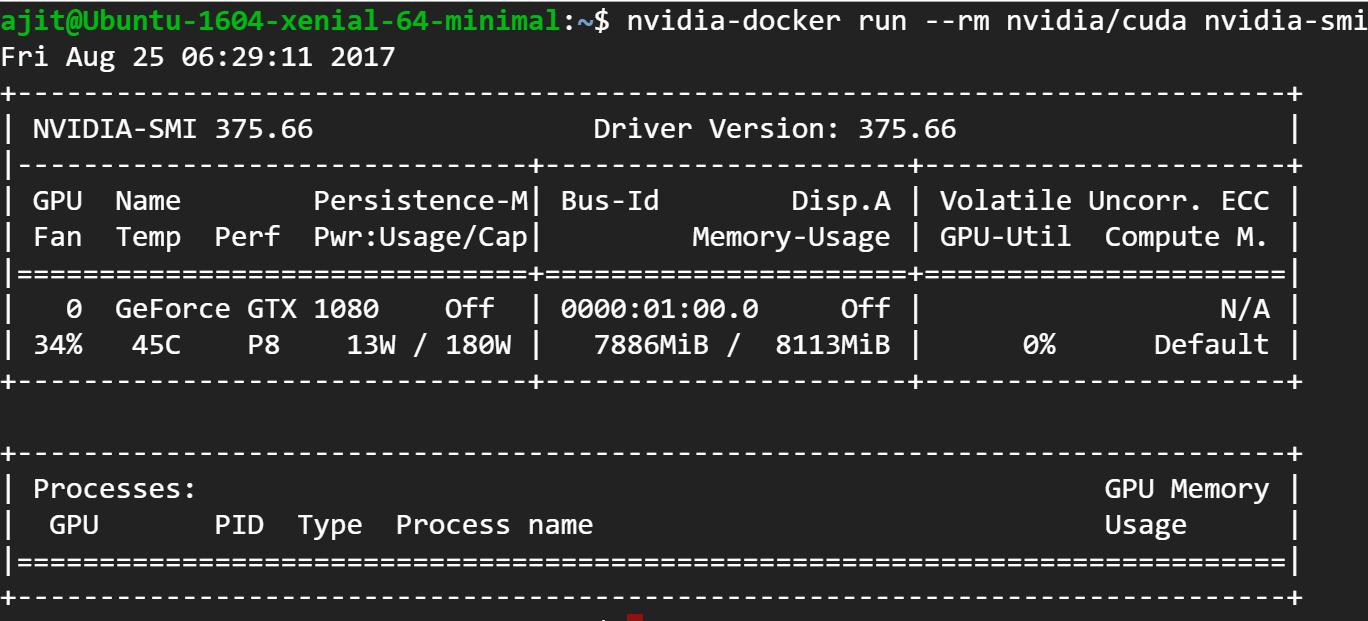
Task: Click the 45C temperature value
Action: point(156,345)
